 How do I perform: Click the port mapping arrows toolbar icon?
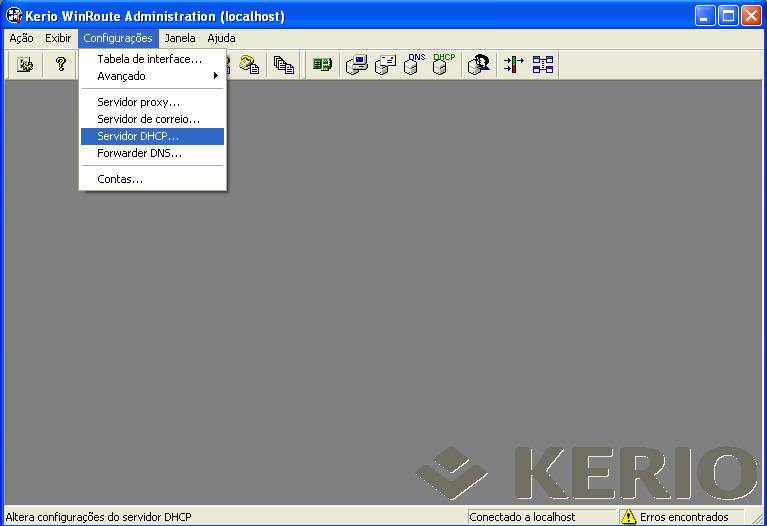[x=513, y=65]
